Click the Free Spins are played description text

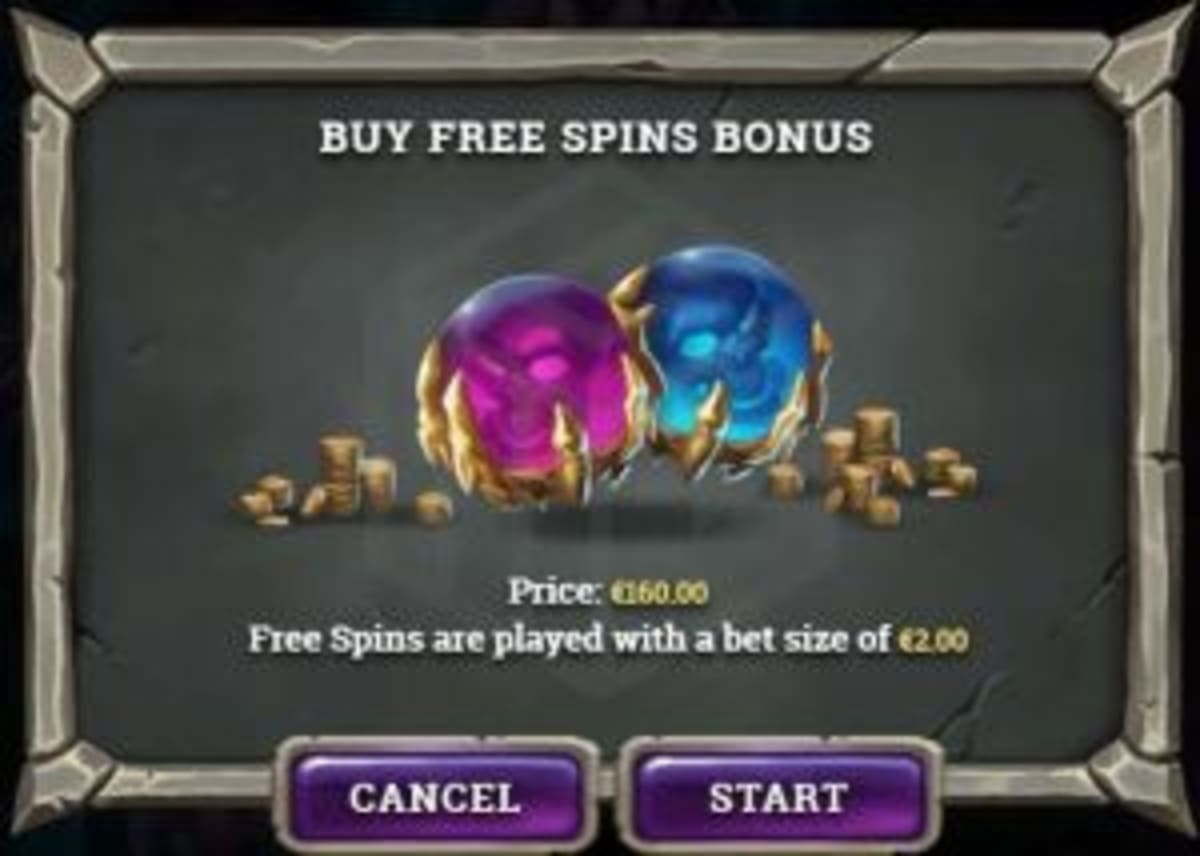click(x=570, y=640)
